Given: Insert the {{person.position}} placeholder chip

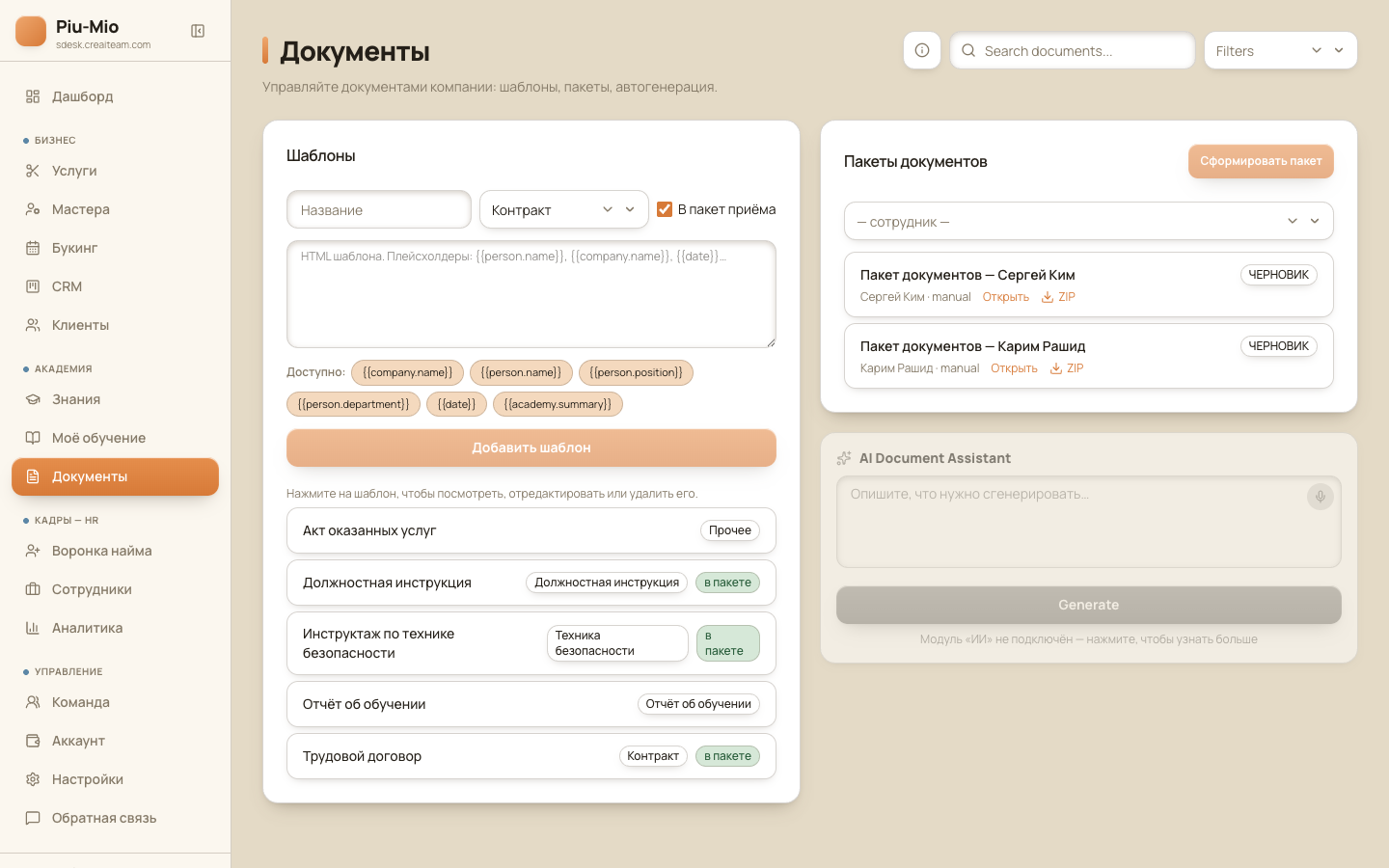Looking at the screenshot, I should tap(636, 372).
